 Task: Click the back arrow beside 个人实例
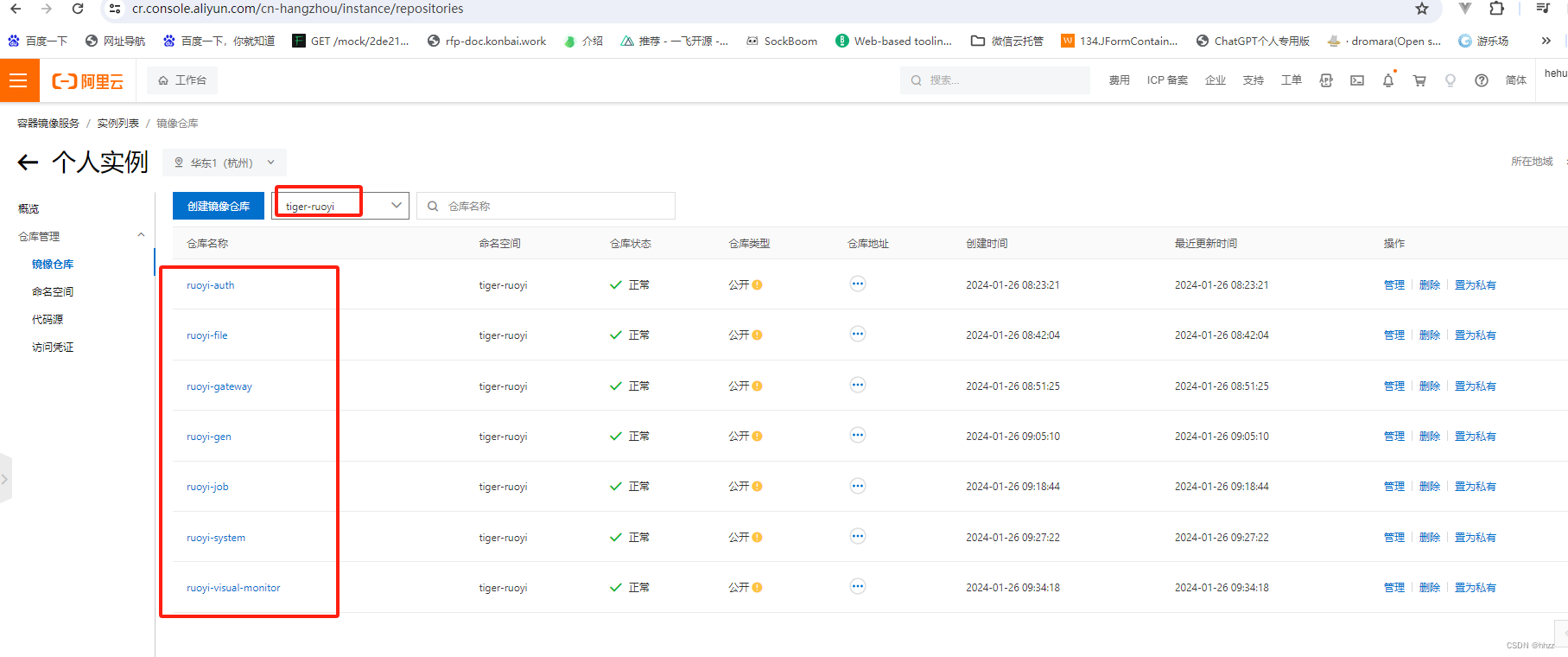pos(28,162)
